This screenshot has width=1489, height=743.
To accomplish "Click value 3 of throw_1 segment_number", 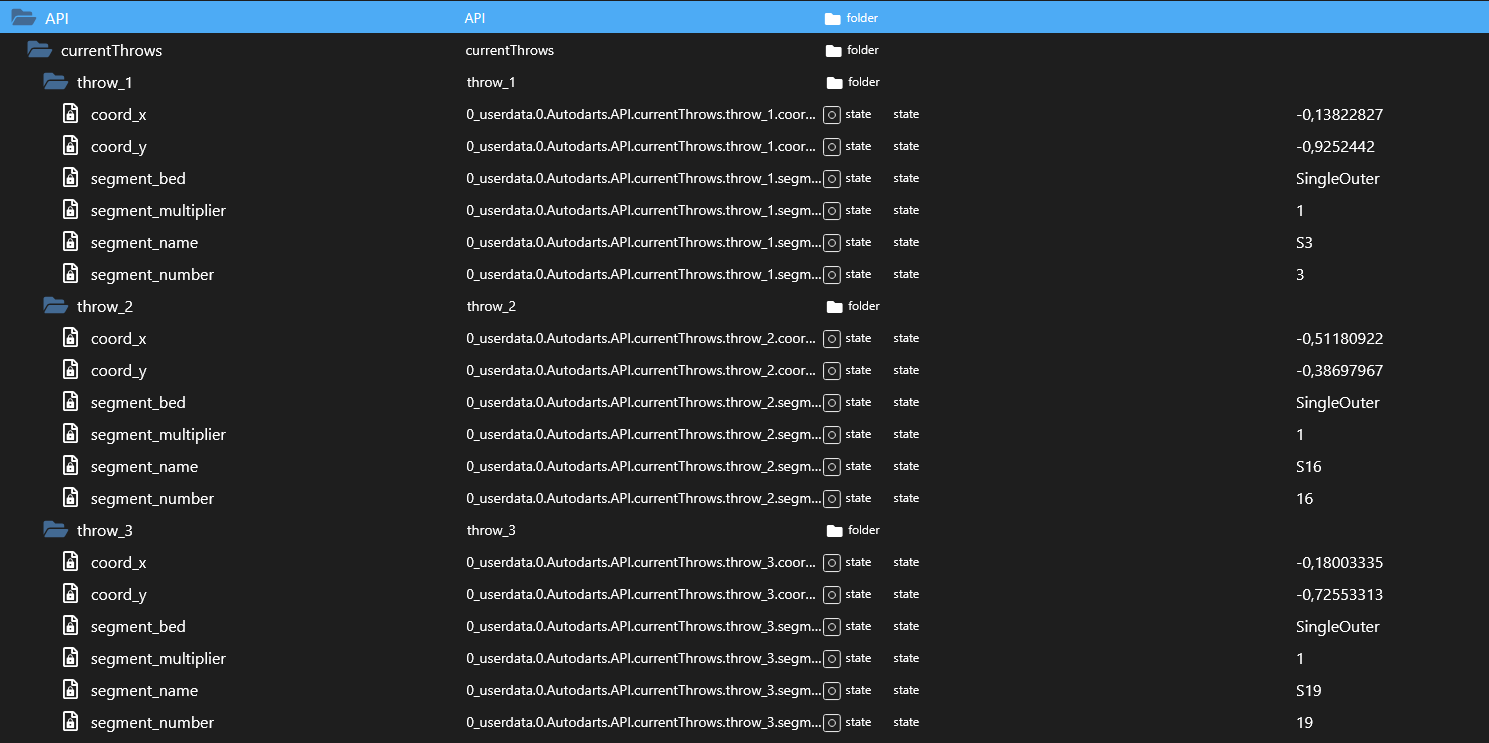I will [1300, 274].
